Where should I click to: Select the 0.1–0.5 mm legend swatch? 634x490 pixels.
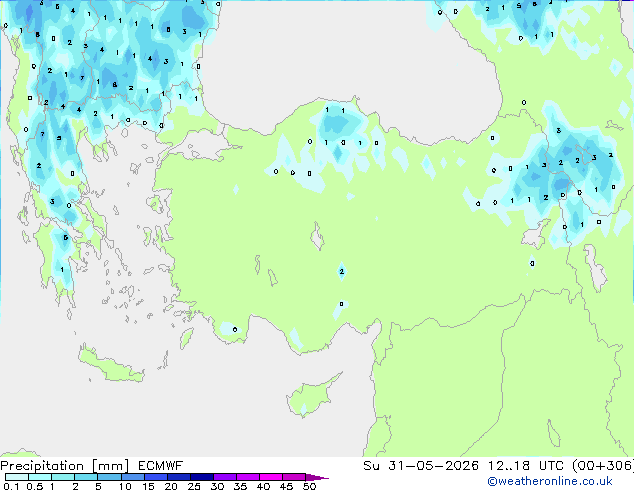[x=17, y=477]
